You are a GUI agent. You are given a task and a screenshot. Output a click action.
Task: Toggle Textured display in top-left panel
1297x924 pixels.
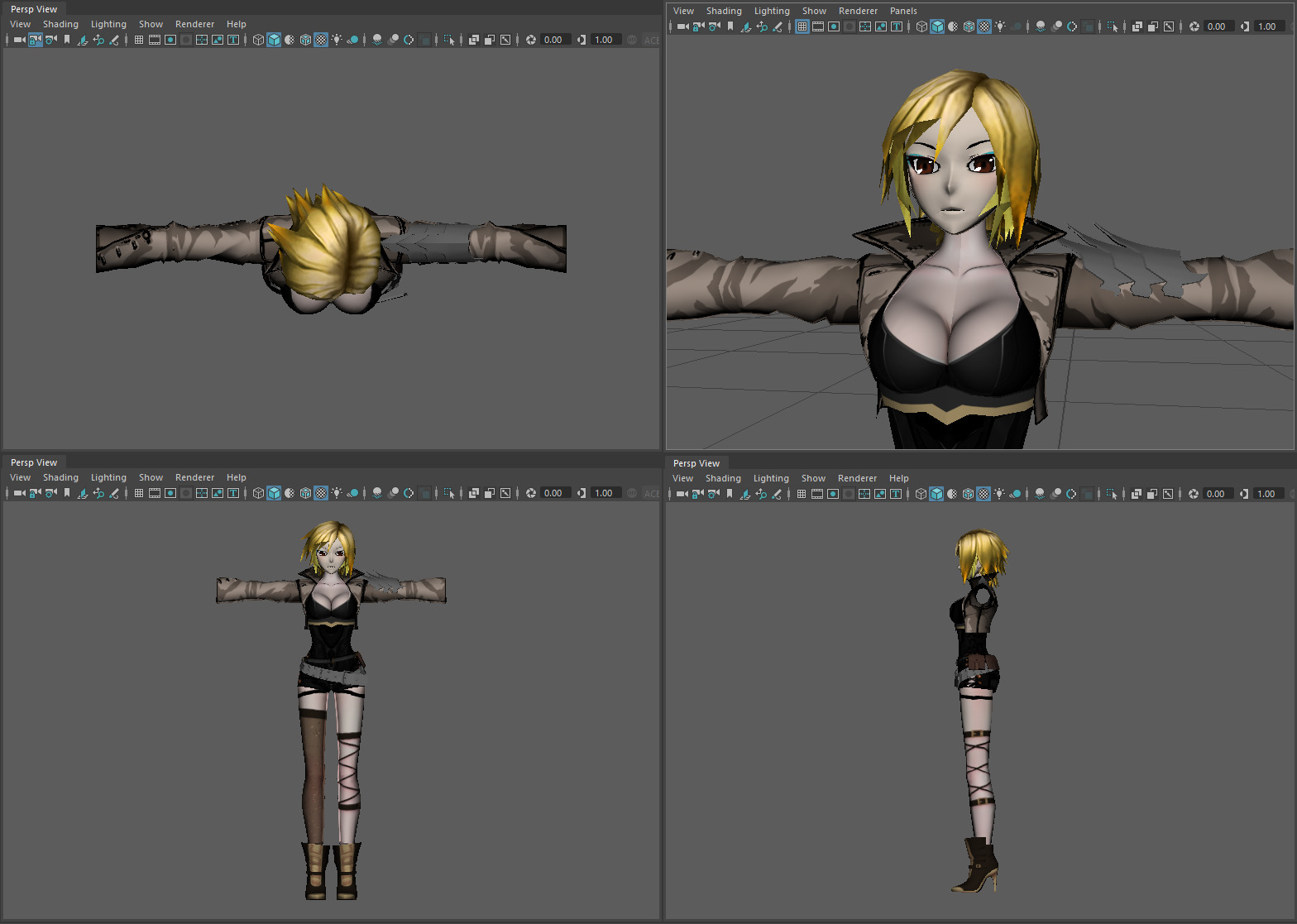[x=321, y=40]
